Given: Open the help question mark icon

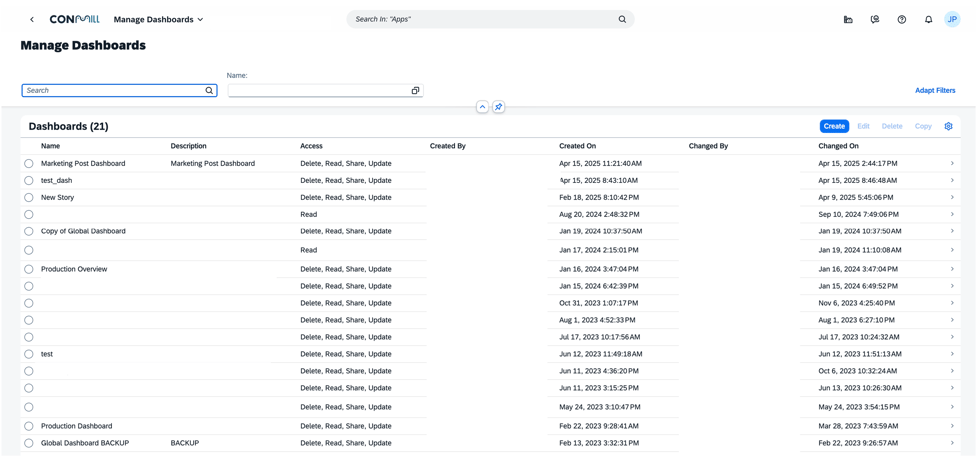Looking at the screenshot, I should pyautogui.click(x=901, y=19).
